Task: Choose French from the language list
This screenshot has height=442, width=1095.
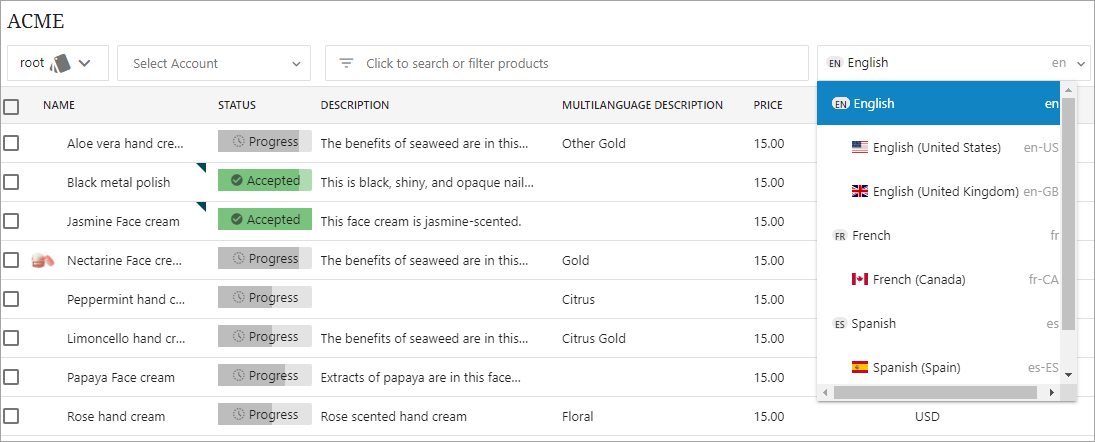Action: (x=871, y=235)
